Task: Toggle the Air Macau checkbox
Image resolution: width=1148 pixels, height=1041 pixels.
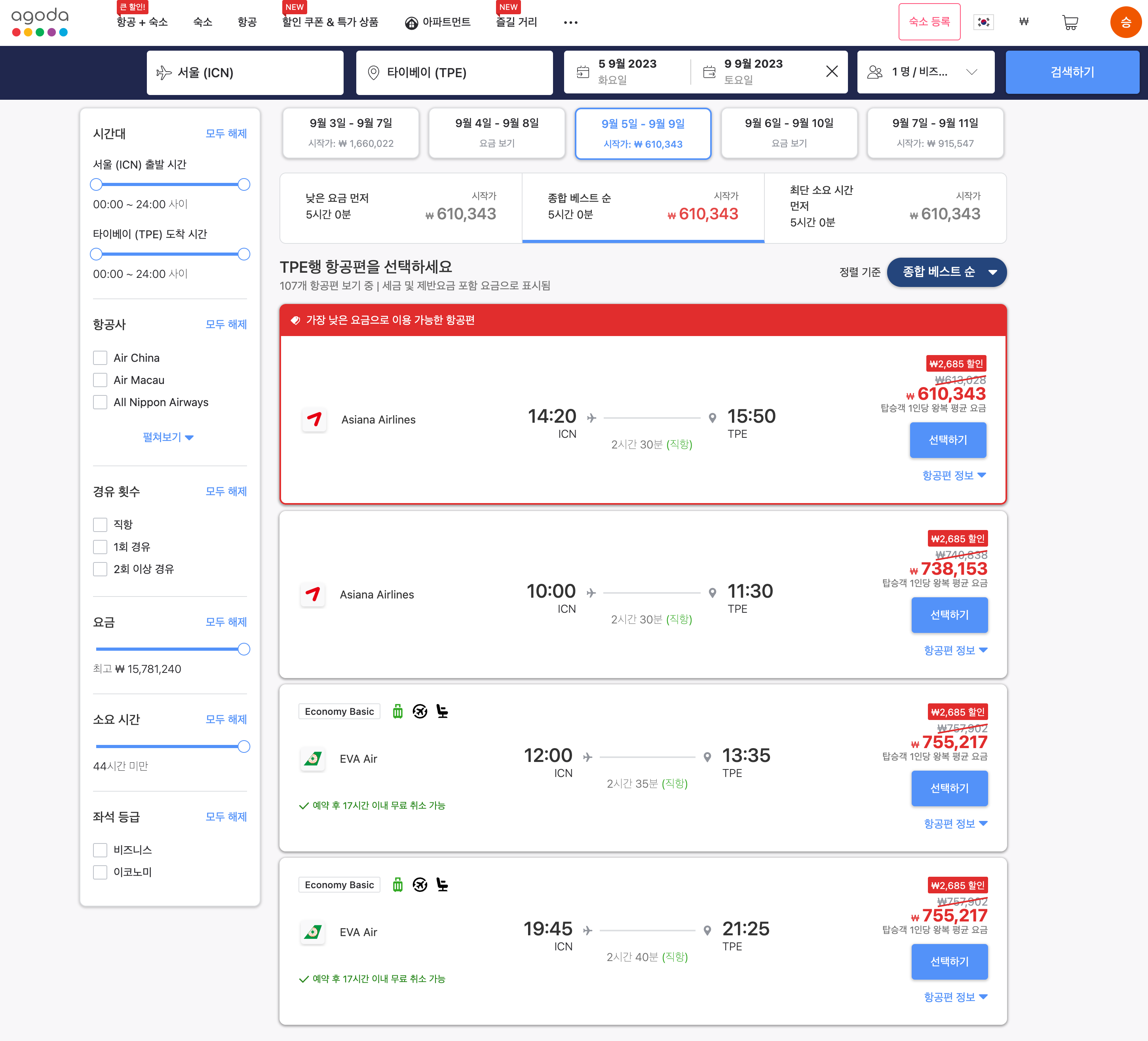Action: (100, 380)
